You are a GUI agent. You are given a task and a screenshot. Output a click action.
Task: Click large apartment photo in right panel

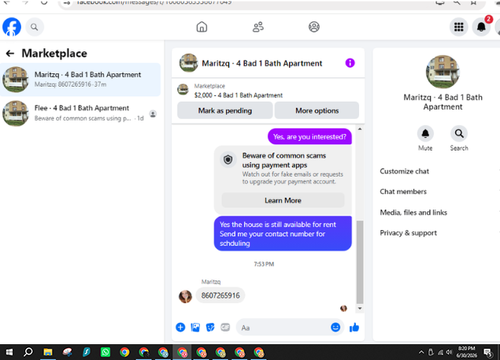click(443, 72)
